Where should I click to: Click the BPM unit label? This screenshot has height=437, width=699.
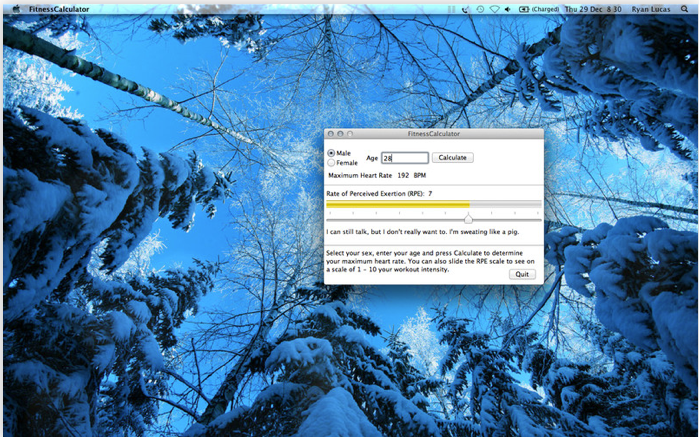pos(420,176)
